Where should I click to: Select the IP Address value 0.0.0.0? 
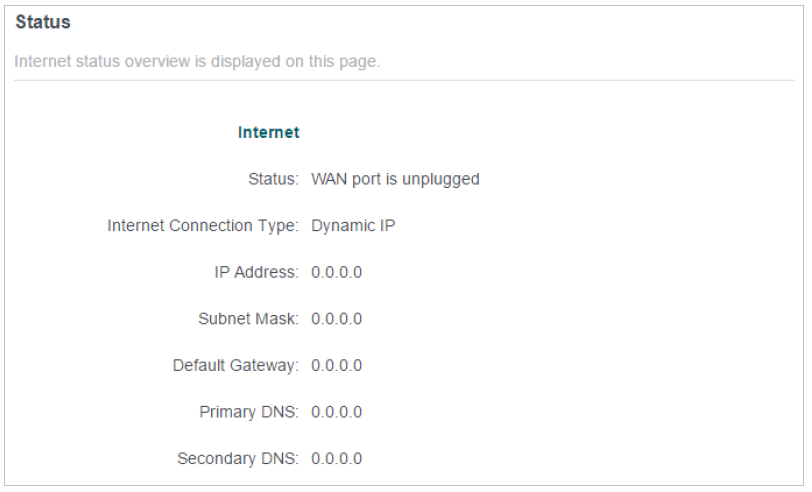click(x=336, y=272)
